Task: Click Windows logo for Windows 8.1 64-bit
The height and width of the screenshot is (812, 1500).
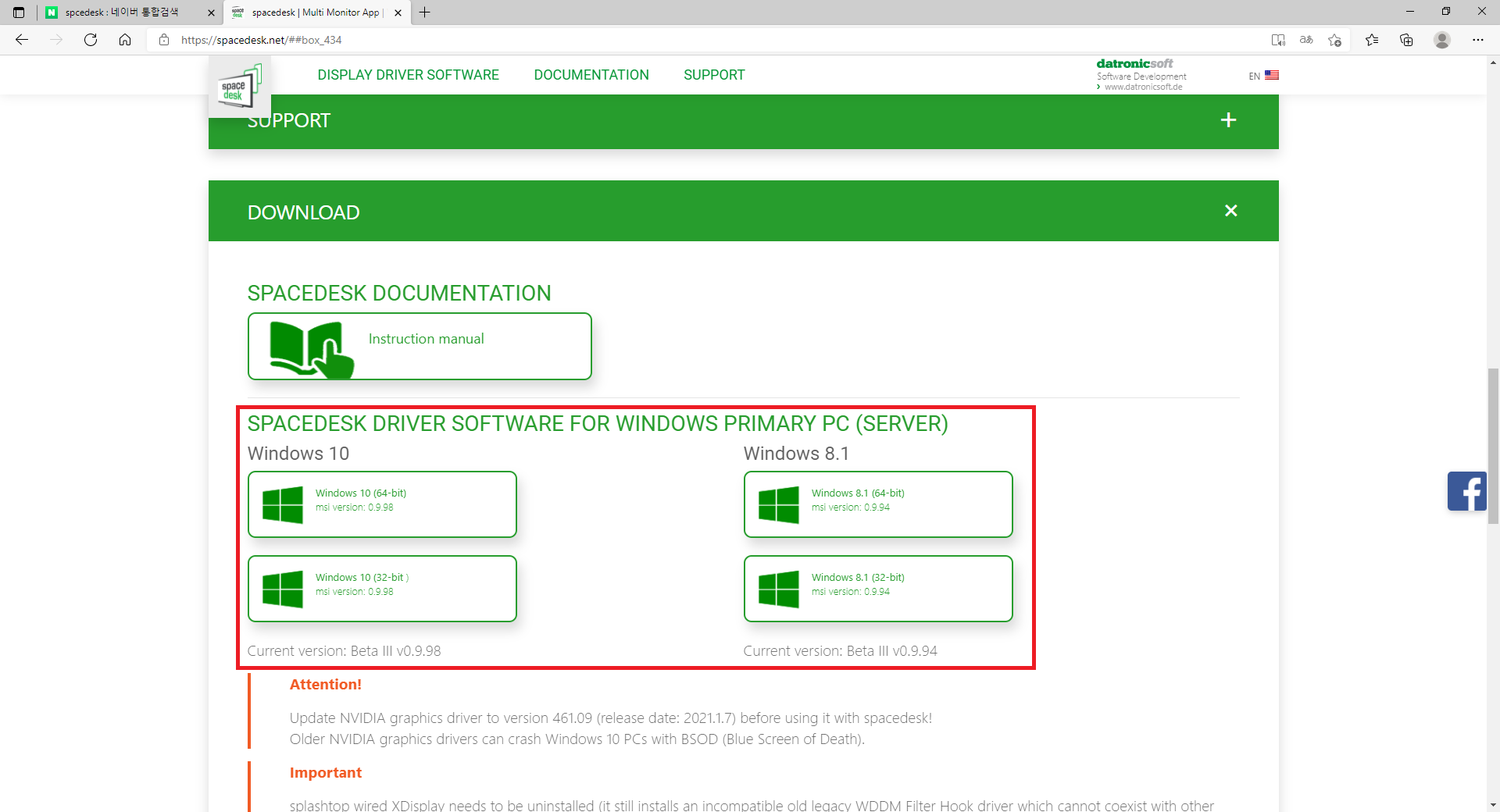Action: tap(778, 504)
